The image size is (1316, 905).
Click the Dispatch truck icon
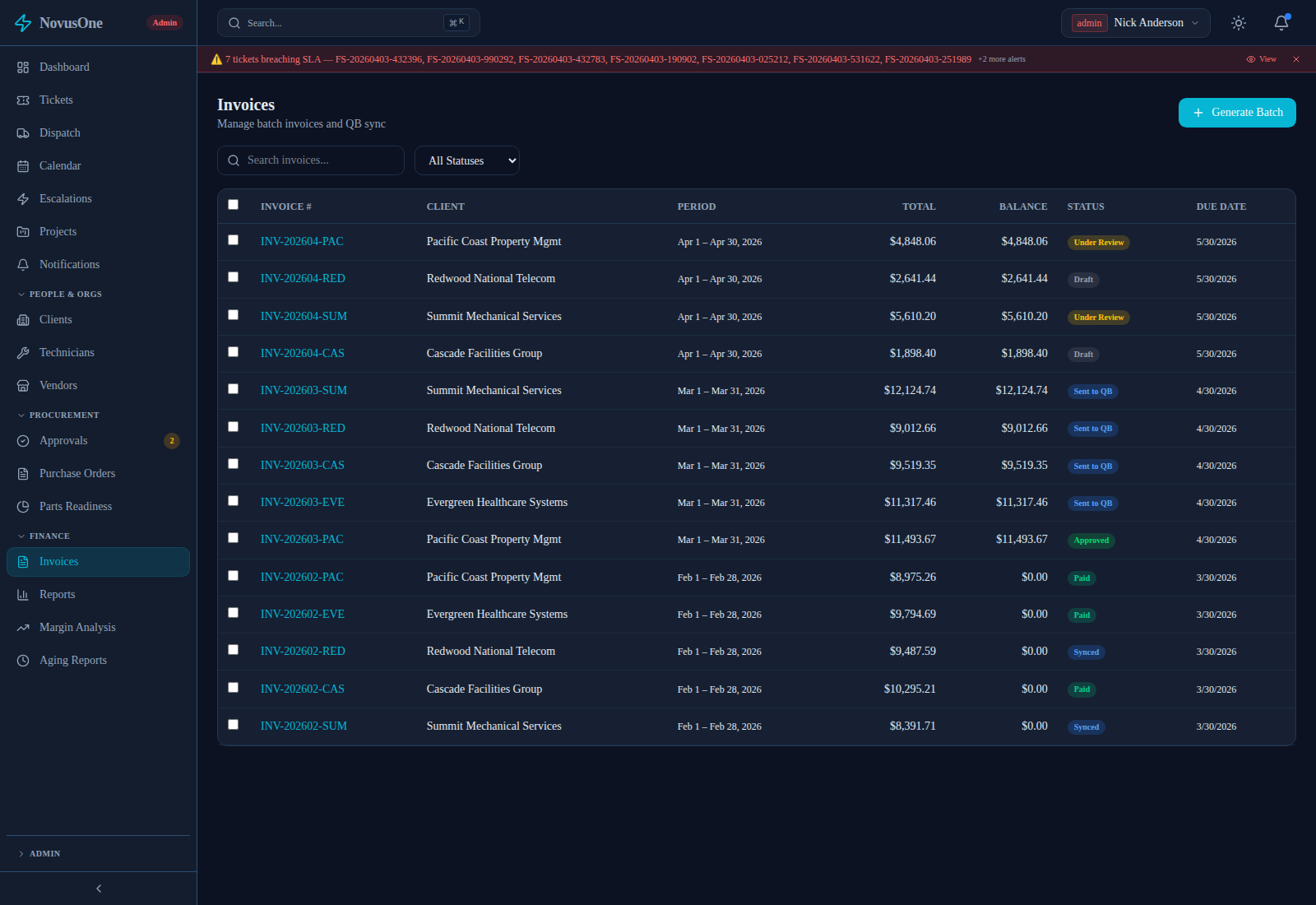point(23,133)
